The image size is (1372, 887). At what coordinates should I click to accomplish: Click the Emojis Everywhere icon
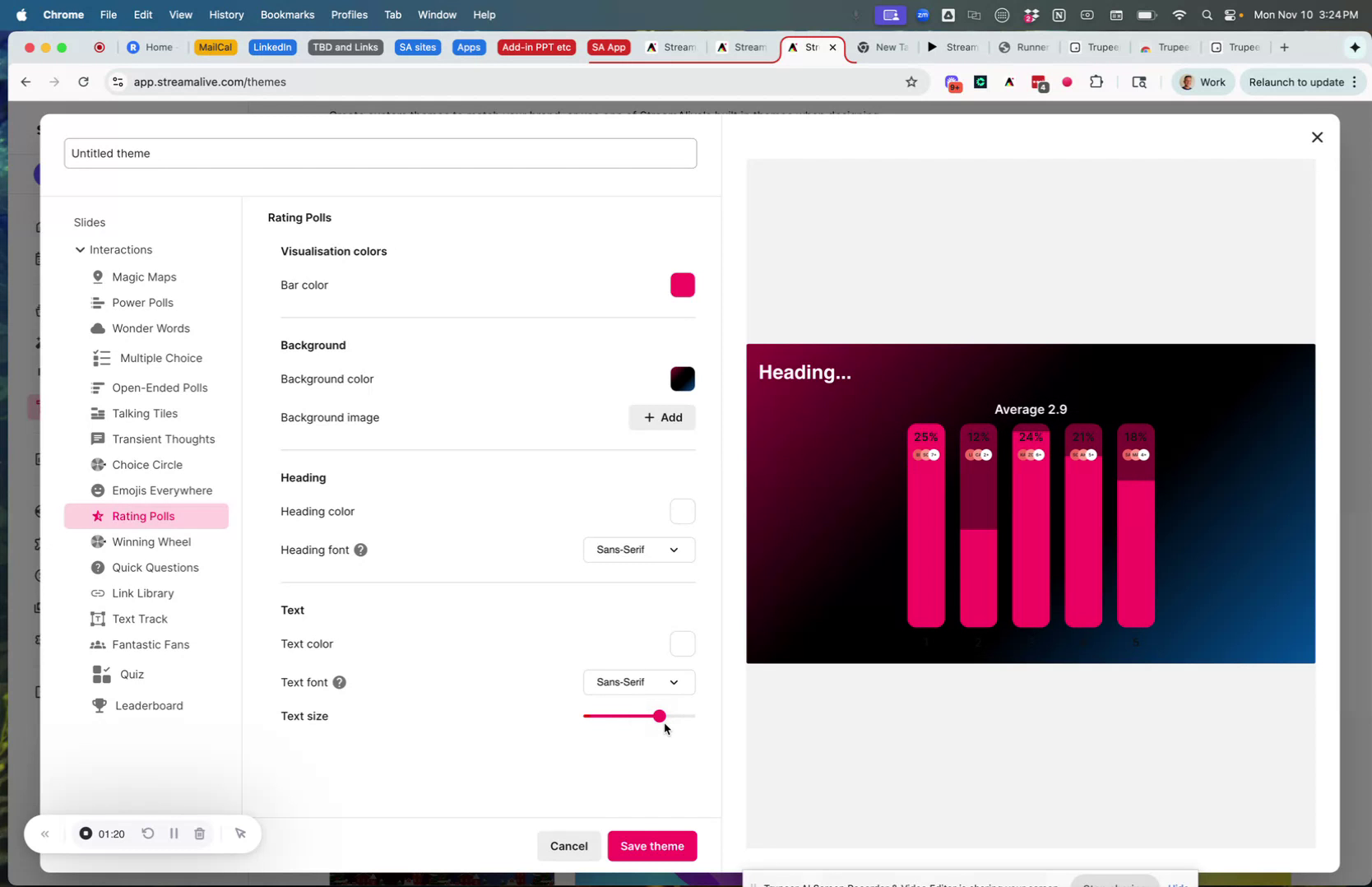click(x=98, y=490)
